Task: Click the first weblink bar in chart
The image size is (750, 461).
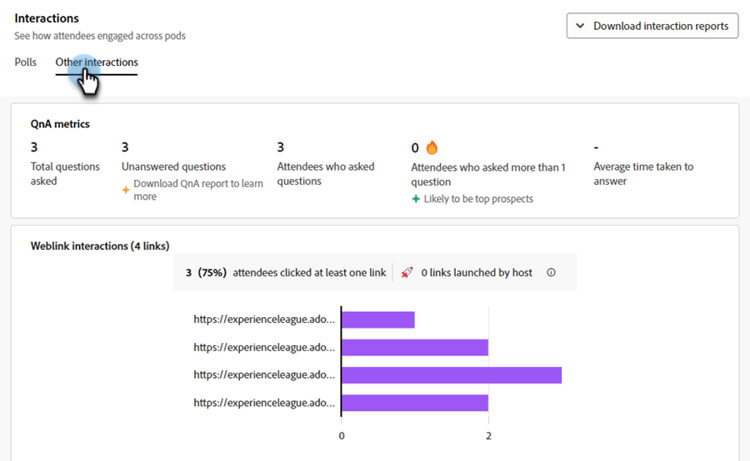Action: tap(378, 320)
